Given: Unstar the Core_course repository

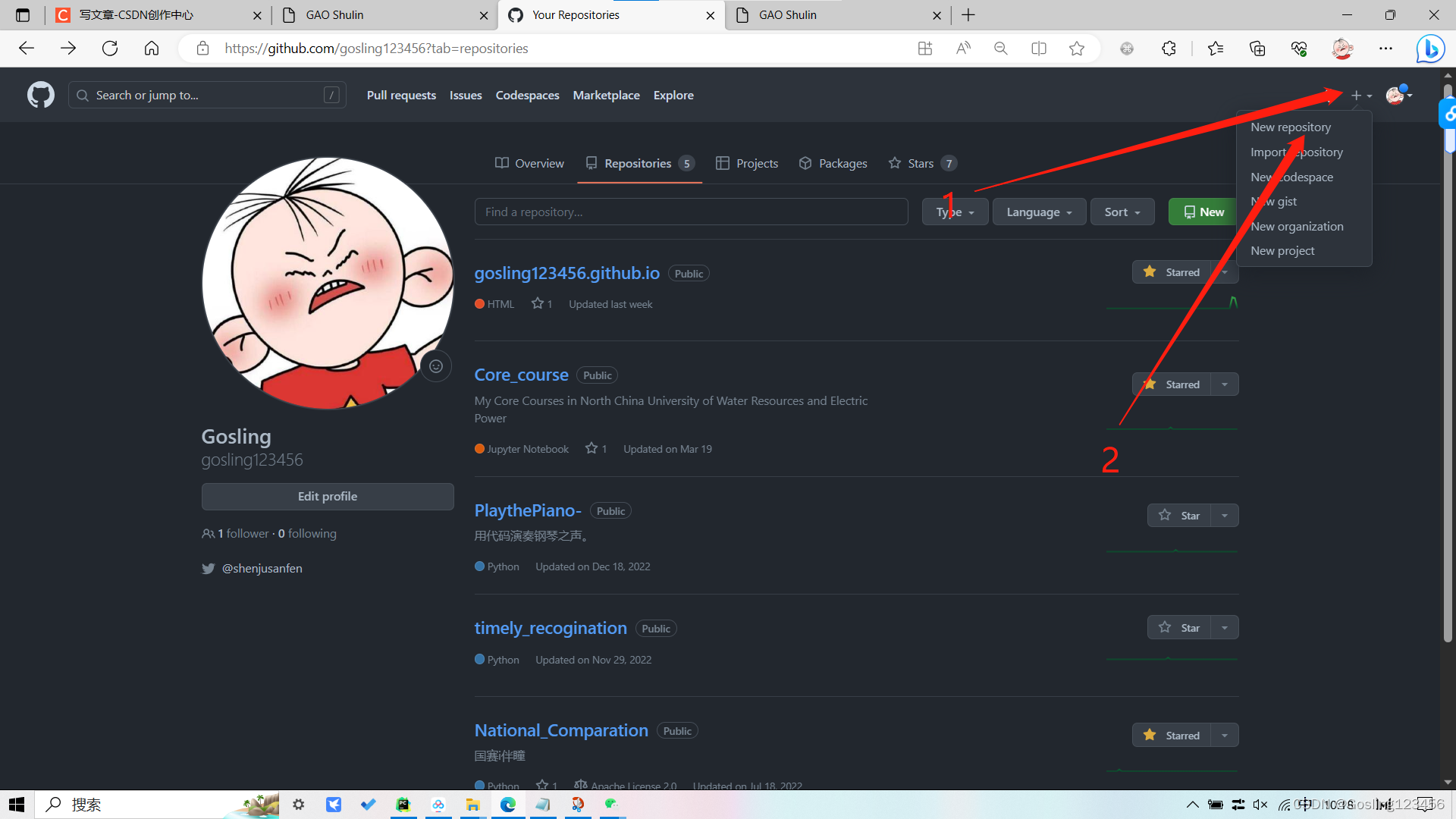Looking at the screenshot, I should [1172, 384].
